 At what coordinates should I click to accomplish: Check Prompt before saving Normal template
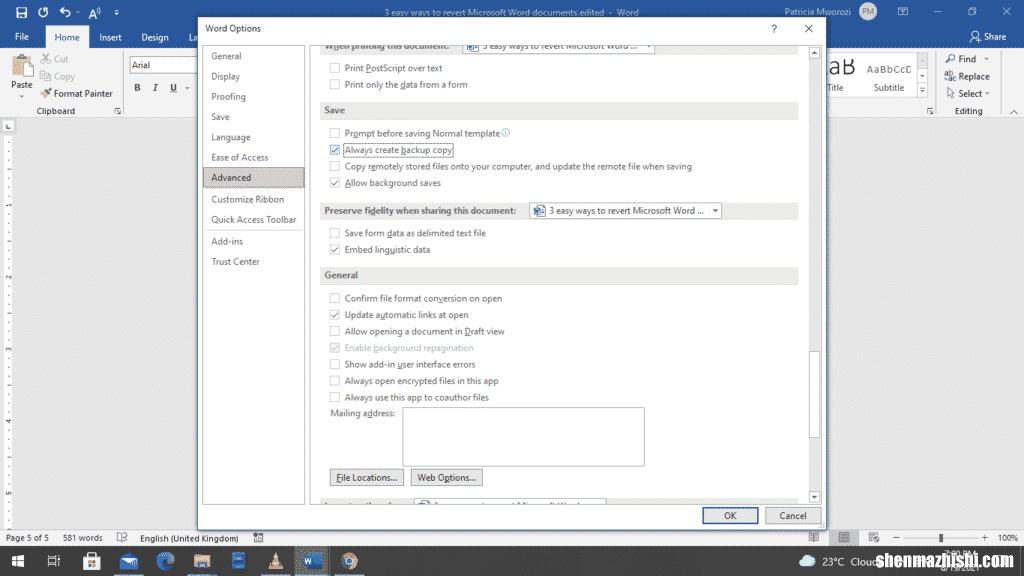coord(335,133)
